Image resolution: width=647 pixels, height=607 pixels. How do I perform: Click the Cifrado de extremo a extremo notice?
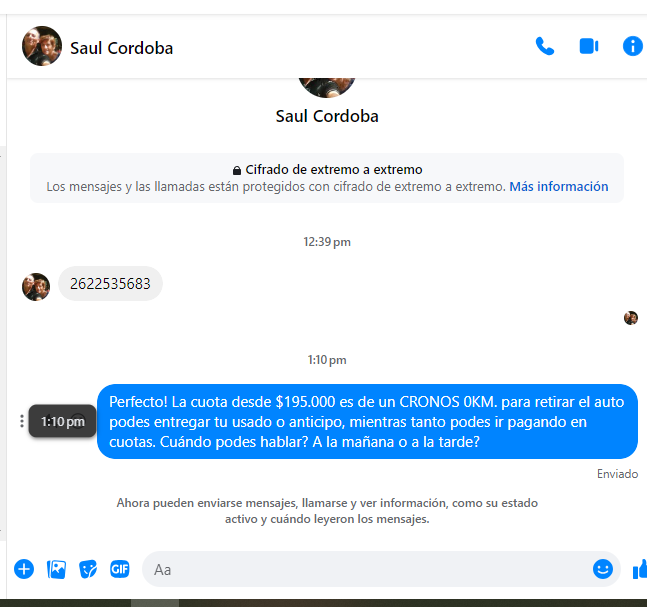327,178
